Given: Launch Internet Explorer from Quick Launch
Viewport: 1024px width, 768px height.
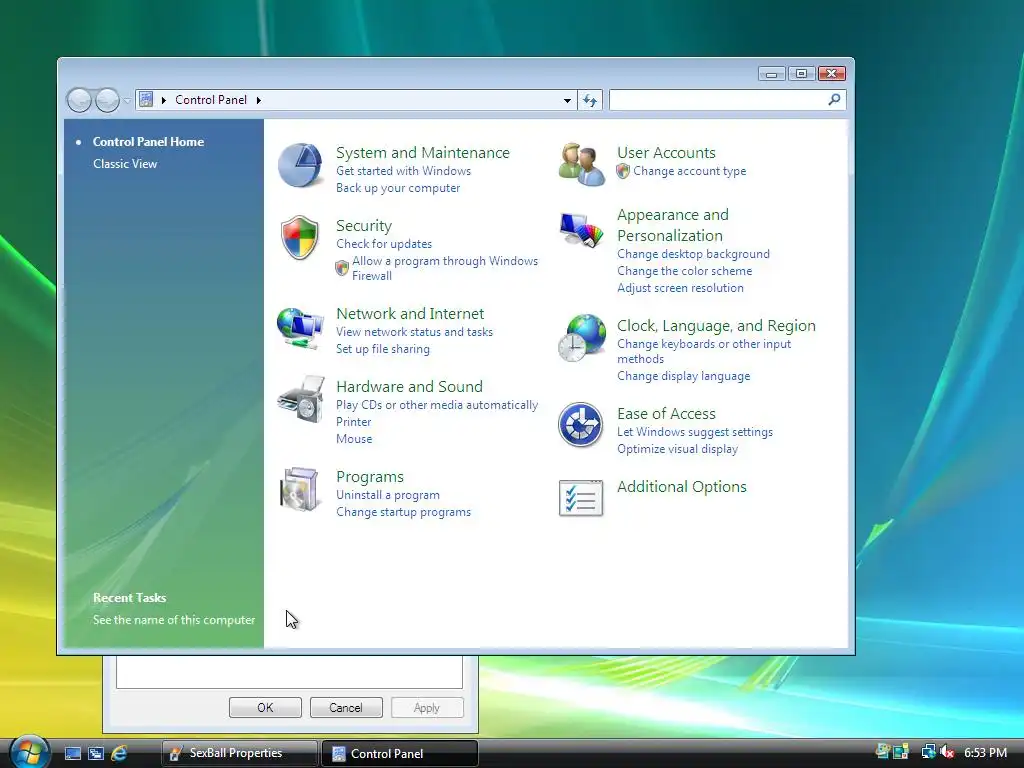Looking at the screenshot, I should pyautogui.click(x=119, y=753).
